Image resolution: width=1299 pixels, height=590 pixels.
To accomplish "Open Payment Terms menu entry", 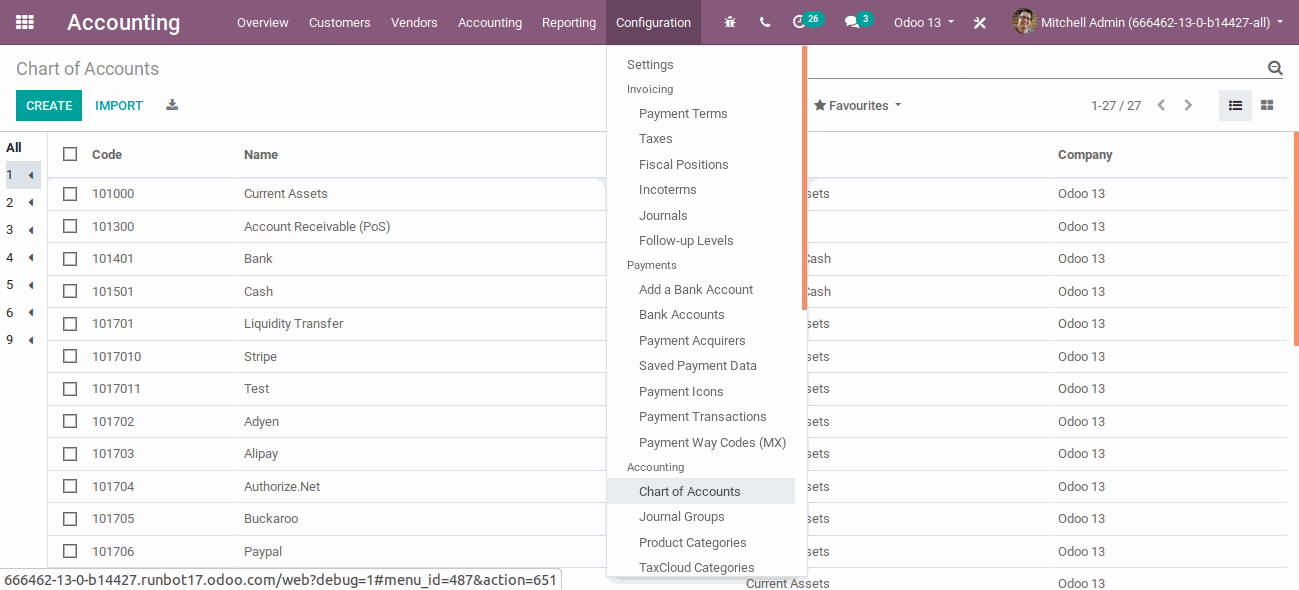I will [683, 113].
